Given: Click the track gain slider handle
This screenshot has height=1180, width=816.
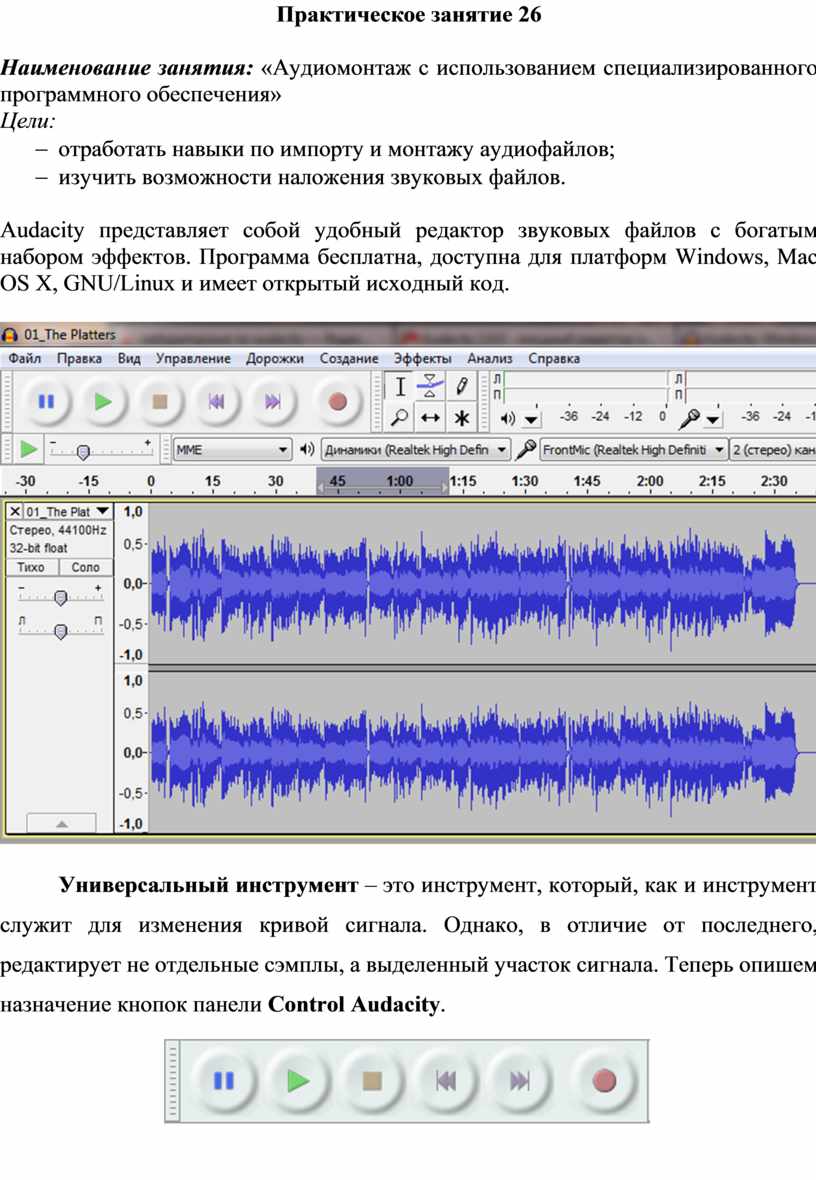Looking at the screenshot, I should tap(60, 598).
